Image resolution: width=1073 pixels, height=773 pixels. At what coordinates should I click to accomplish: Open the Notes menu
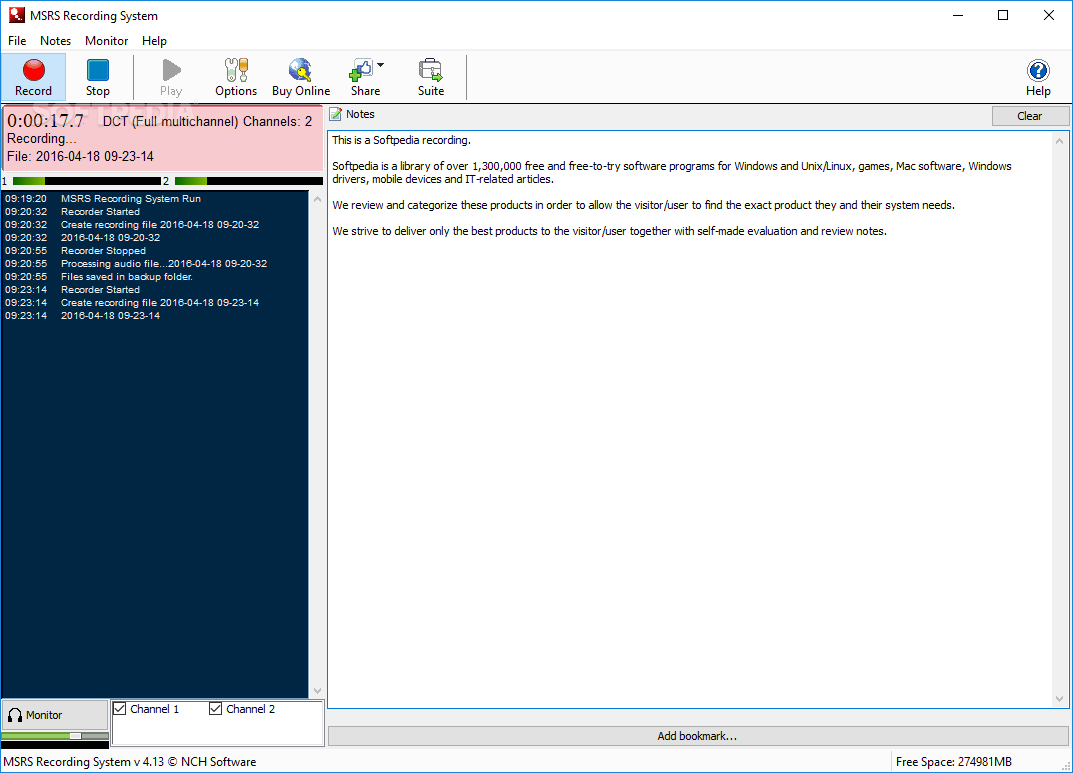(55, 41)
